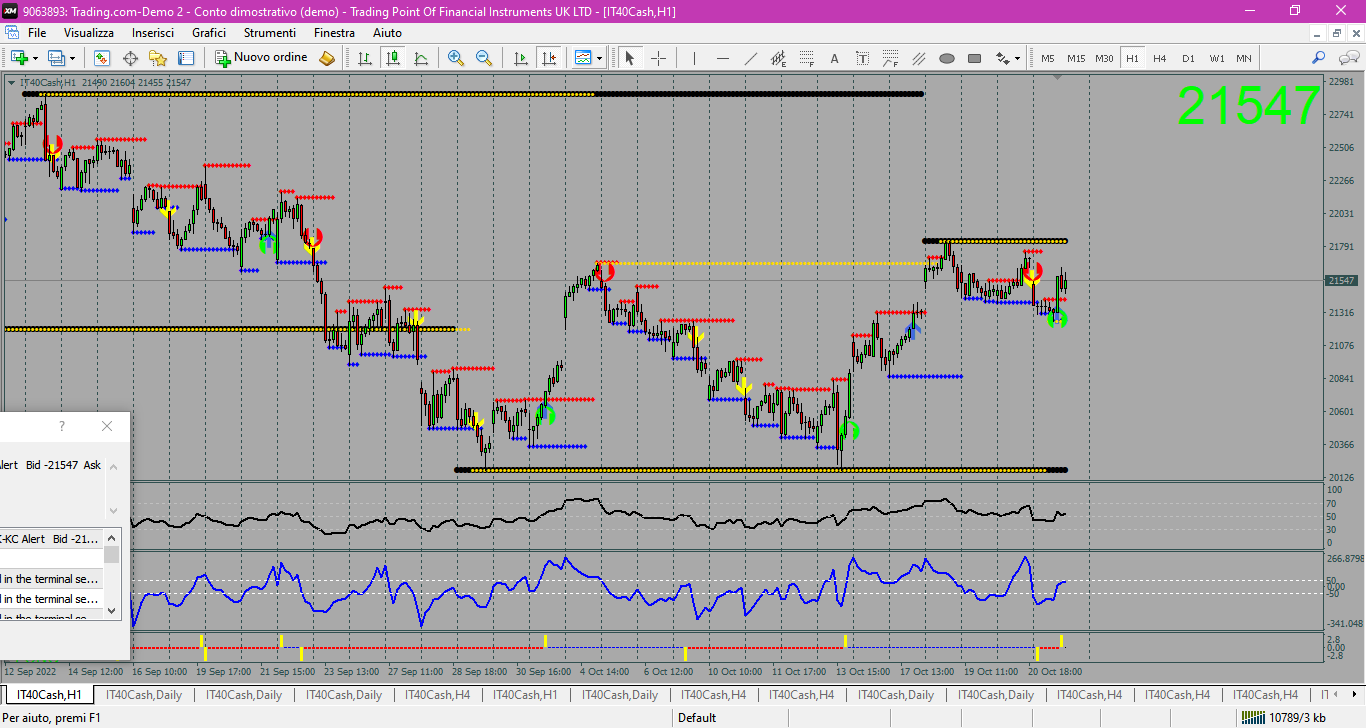1366x728 pixels.
Task: Select the active IT40Cash,H1 chart tab
Action: point(50,695)
